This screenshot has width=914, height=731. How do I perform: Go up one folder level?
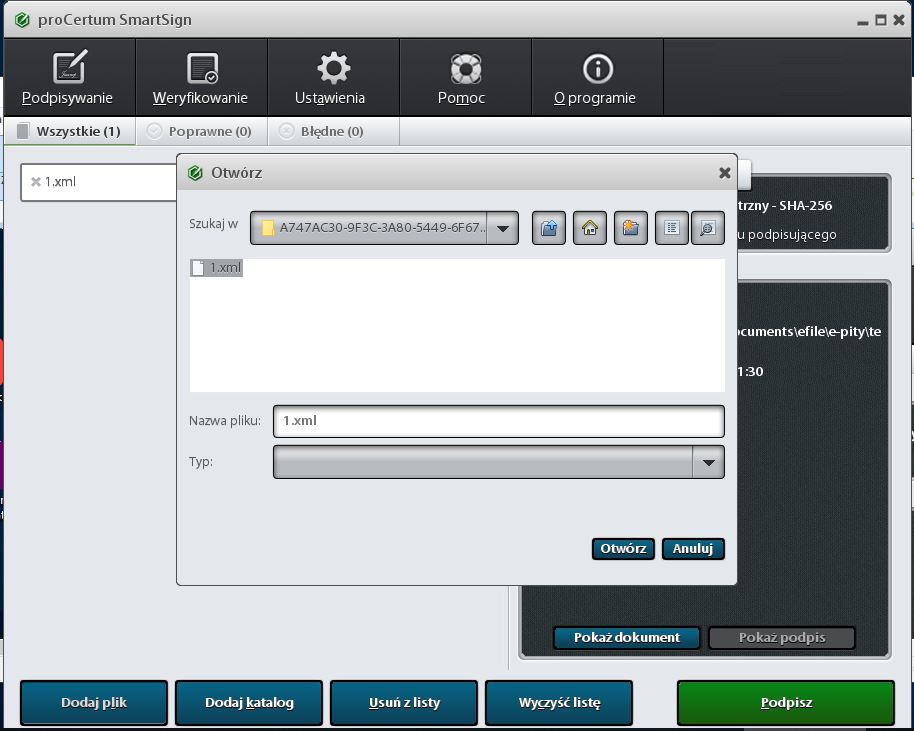pyautogui.click(x=549, y=228)
